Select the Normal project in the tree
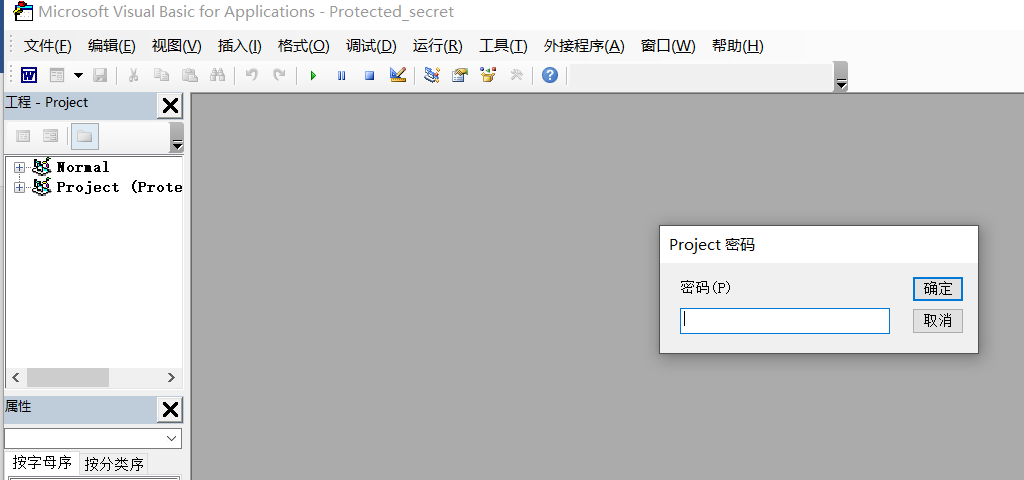 [83, 167]
